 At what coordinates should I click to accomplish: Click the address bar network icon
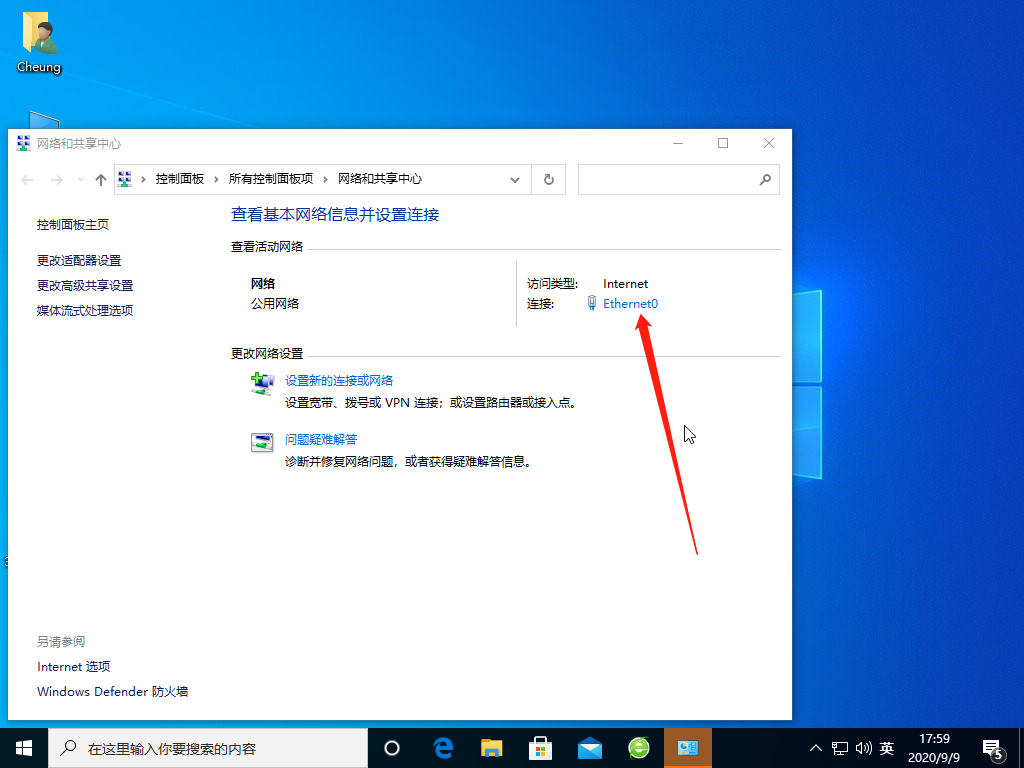(x=125, y=179)
